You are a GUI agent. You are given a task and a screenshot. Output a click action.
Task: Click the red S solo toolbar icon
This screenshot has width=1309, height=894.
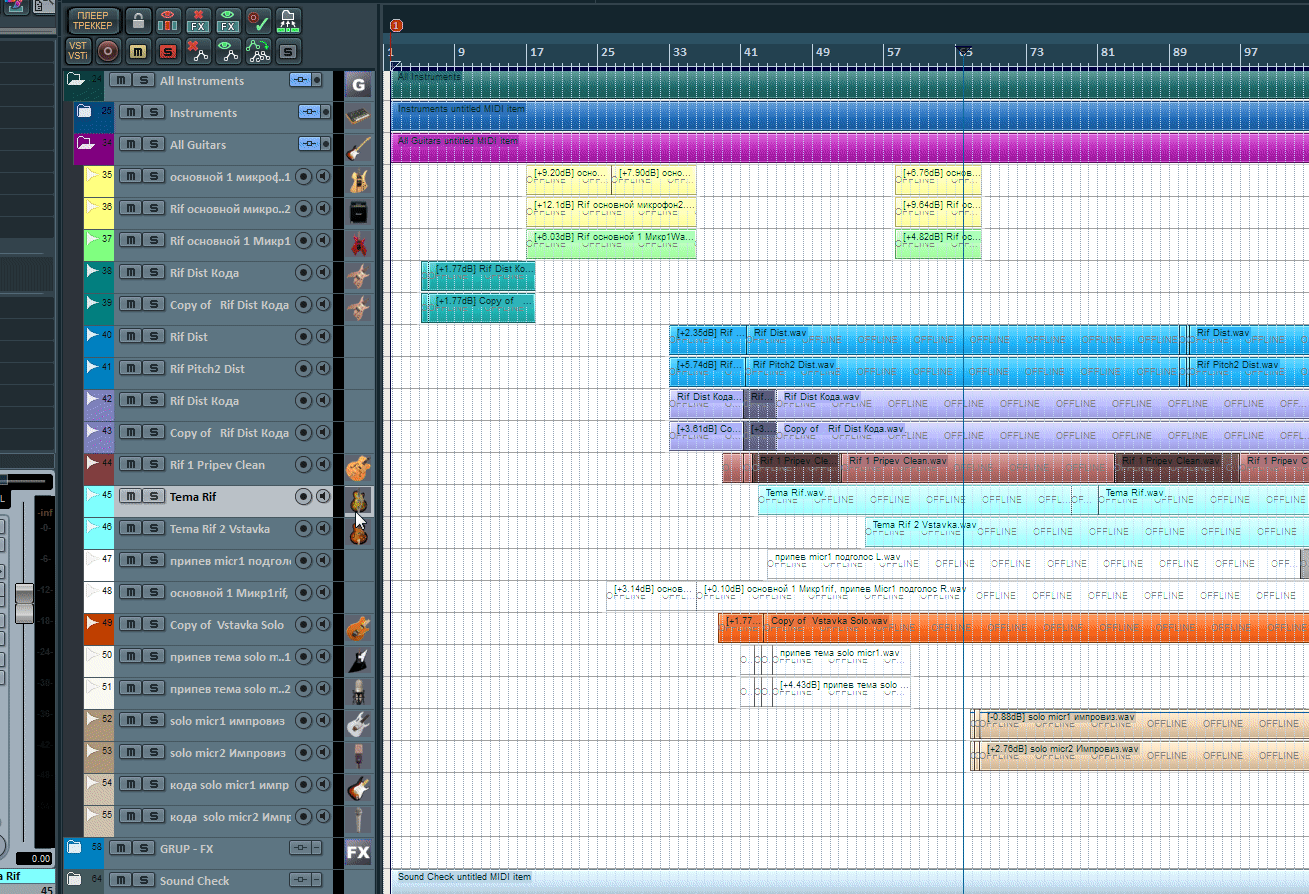coord(168,50)
